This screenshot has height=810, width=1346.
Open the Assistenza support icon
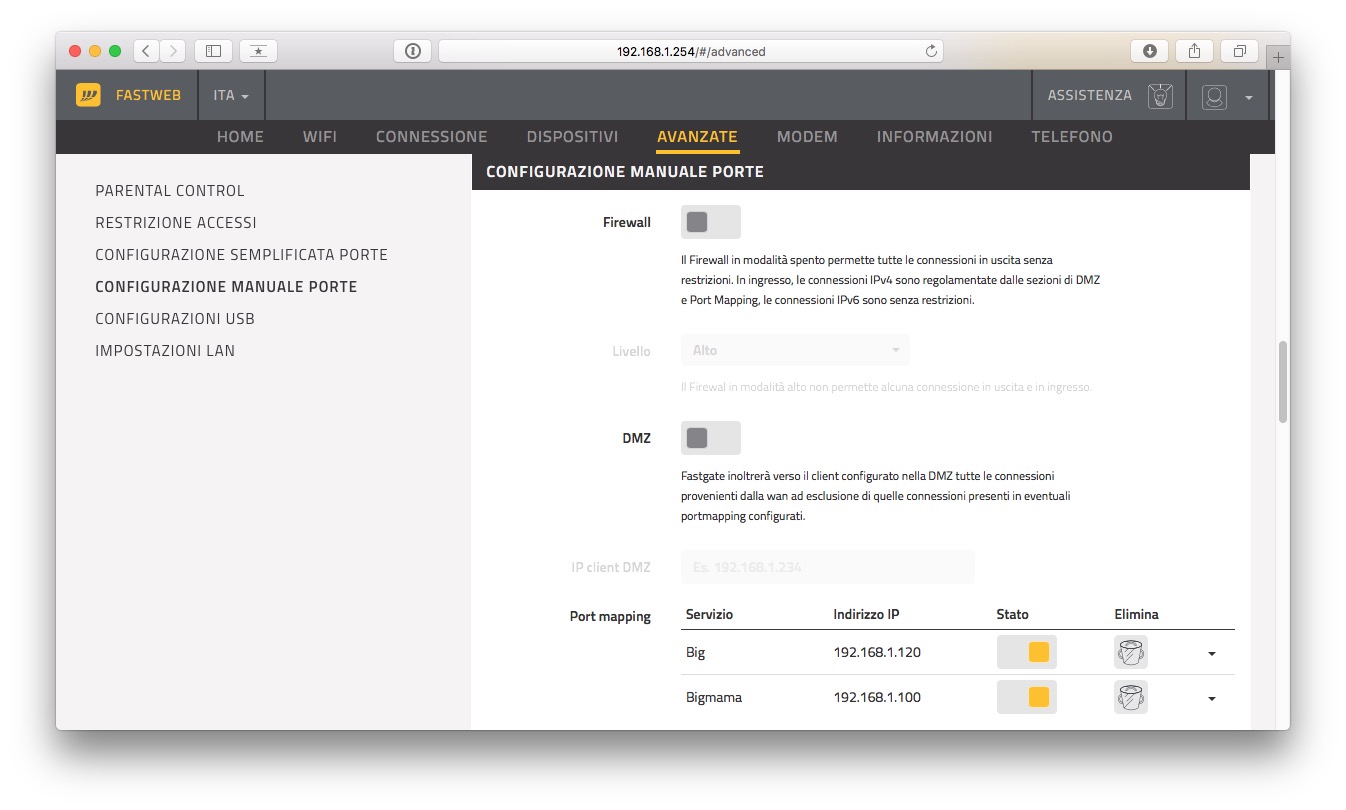pos(1160,96)
